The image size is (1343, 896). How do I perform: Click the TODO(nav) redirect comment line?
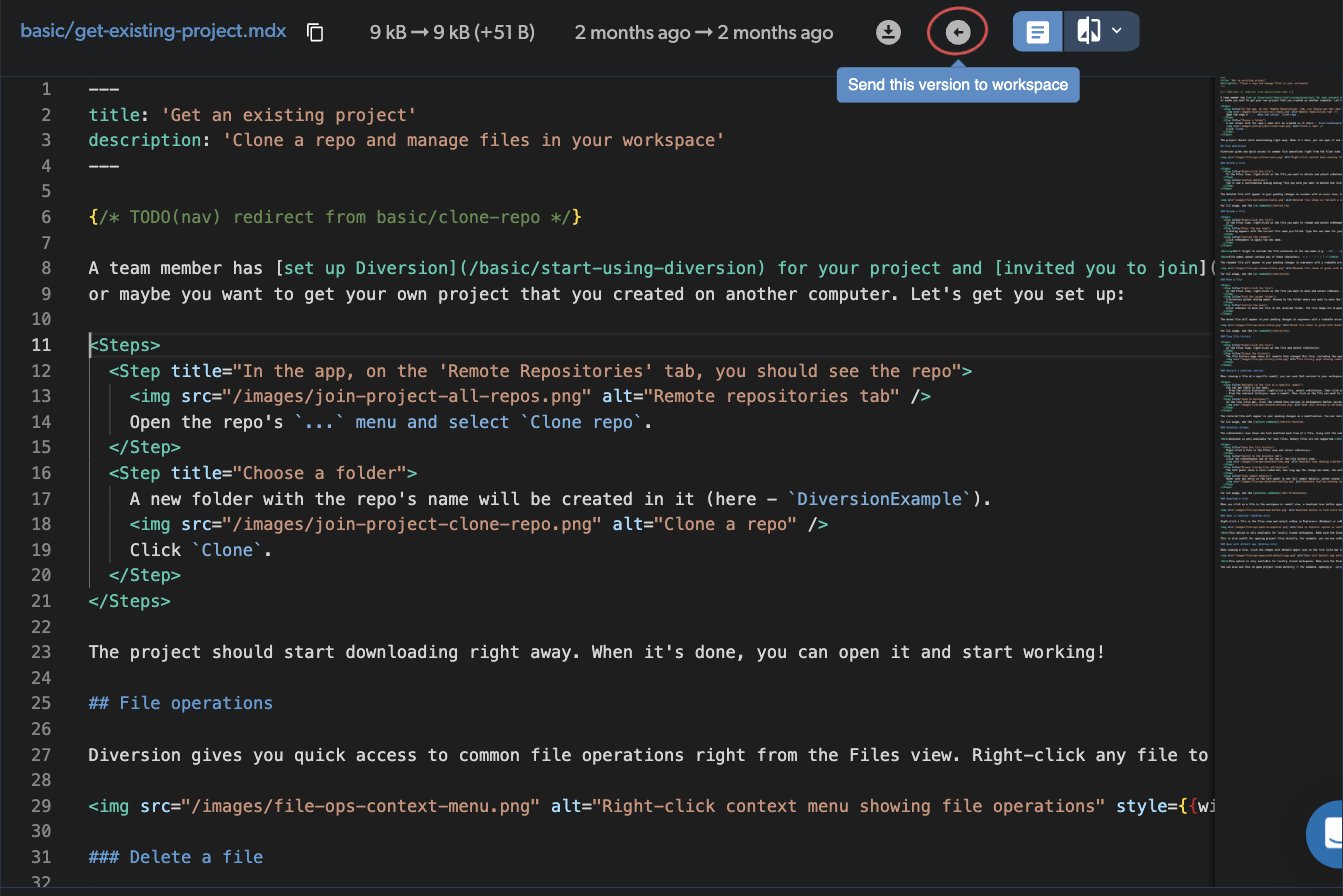tap(335, 217)
